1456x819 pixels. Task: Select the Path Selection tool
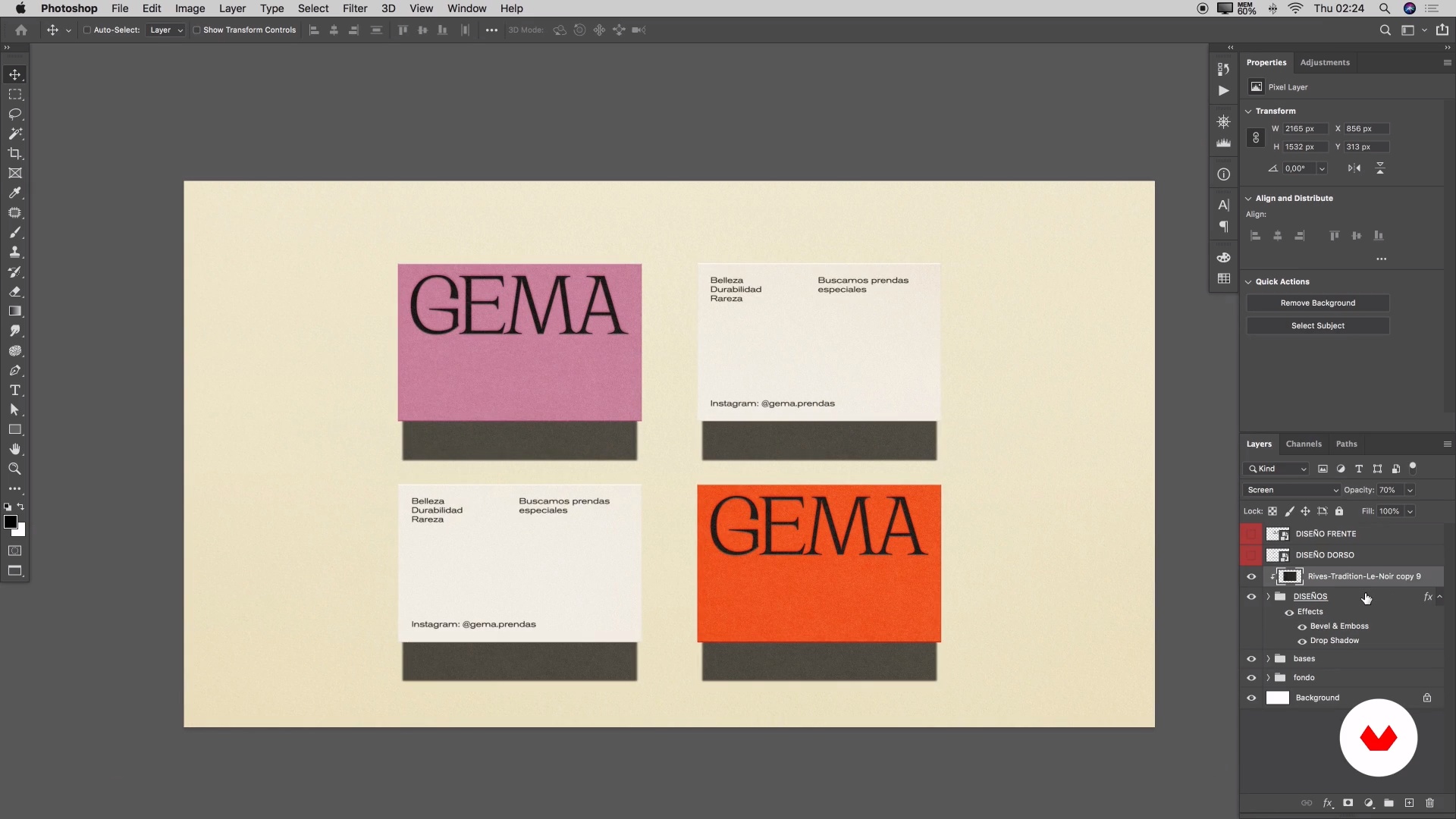(x=14, y=409)
